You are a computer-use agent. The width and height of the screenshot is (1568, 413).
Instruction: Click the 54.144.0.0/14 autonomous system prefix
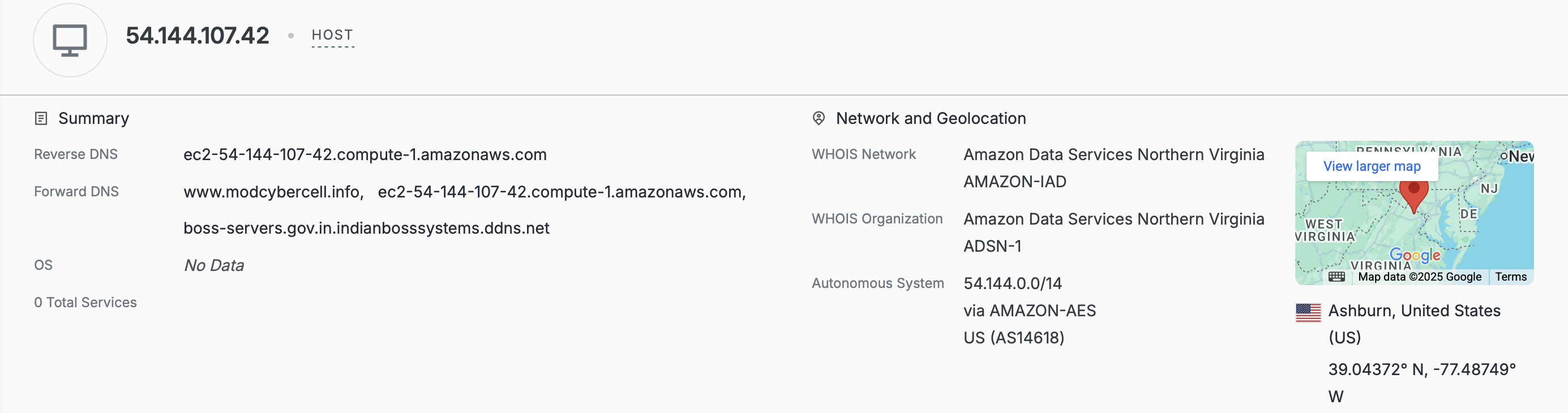click(x=1012, y=283)
